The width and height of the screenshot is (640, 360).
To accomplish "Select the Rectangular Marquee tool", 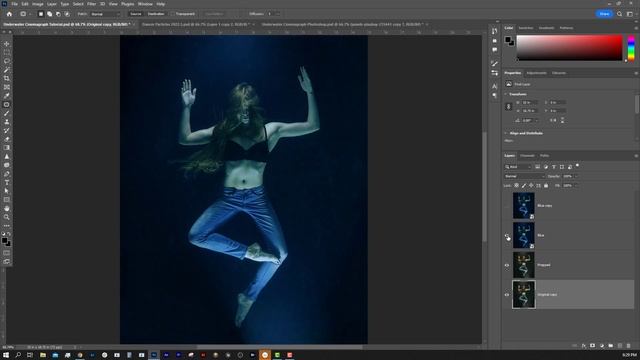I will [7, 52].
